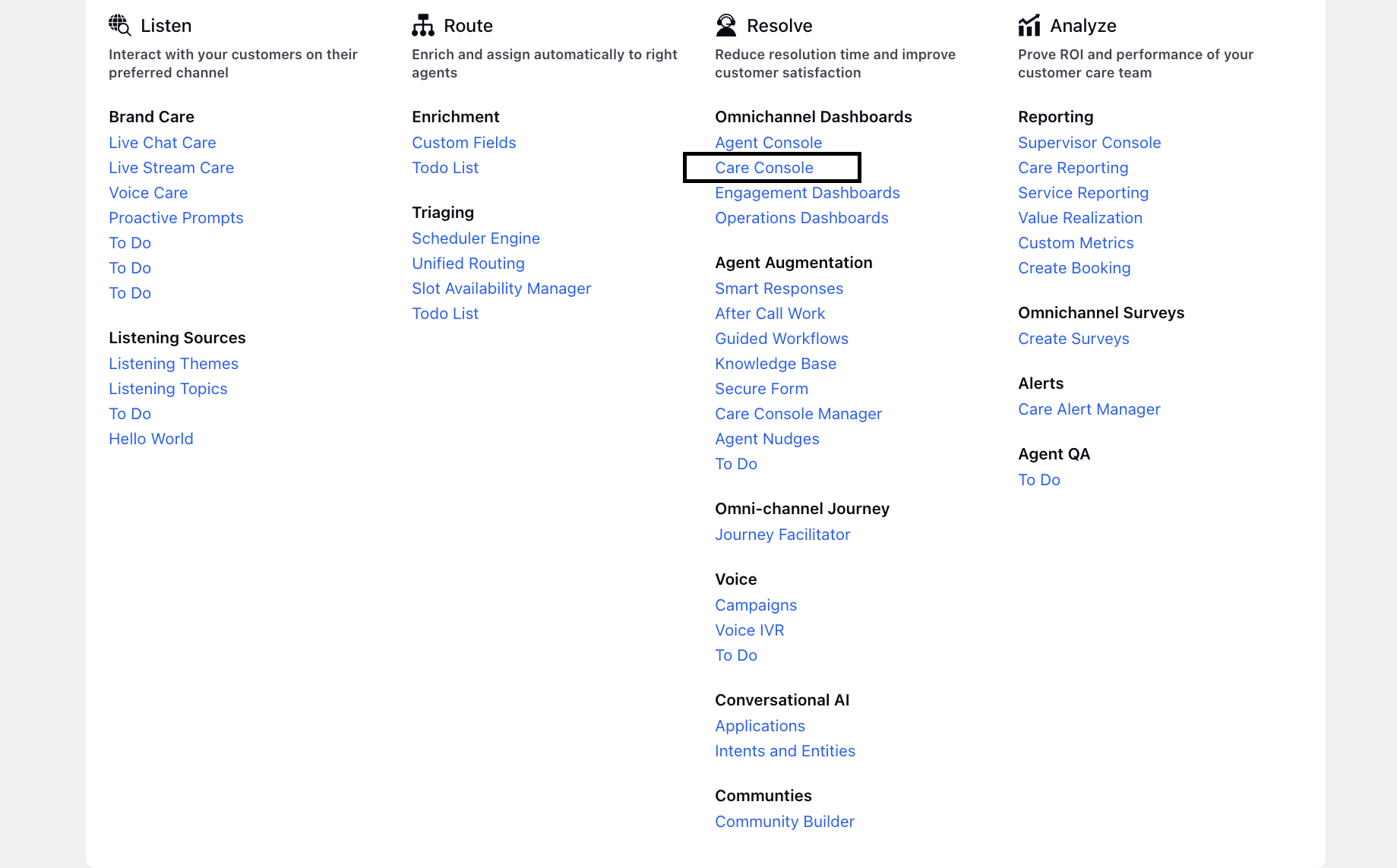Open Live Stream Care link
This screenshot has width=1397, height=868.
[x=171, y=168]
